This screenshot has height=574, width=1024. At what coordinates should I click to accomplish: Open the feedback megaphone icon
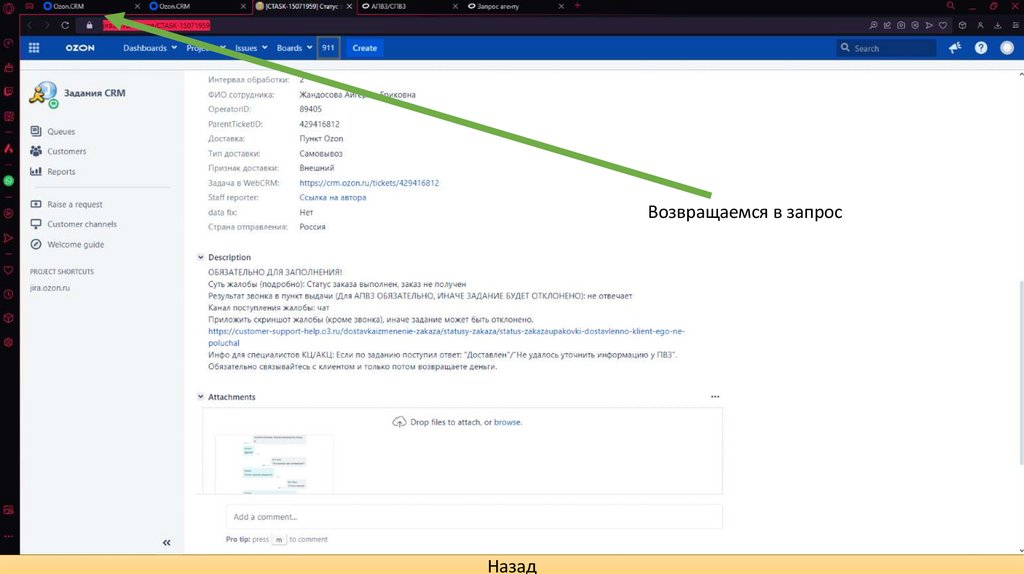955,48
